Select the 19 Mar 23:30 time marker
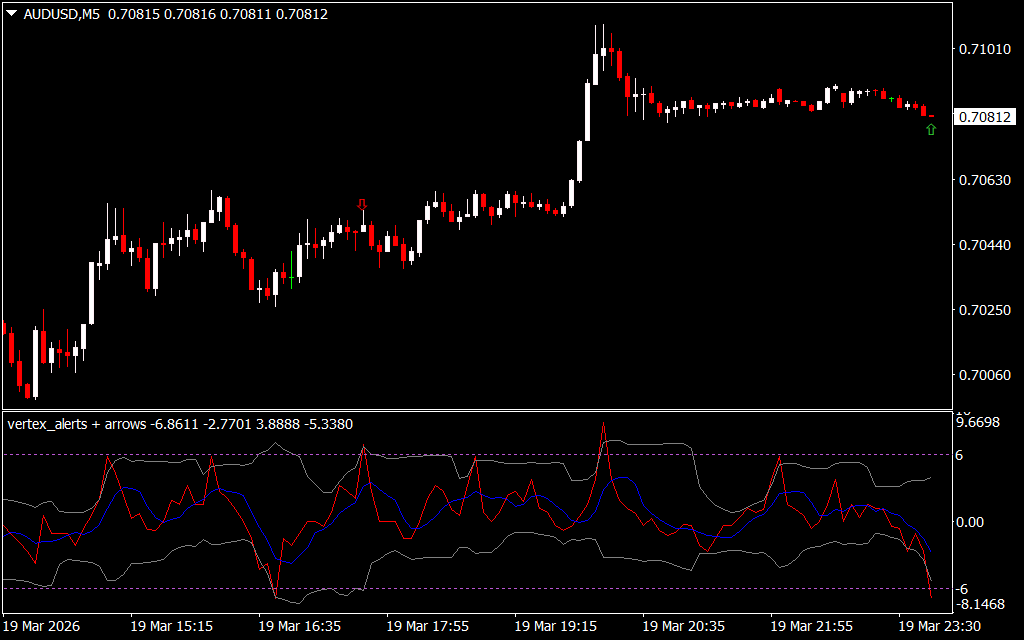 click(939, 626)
